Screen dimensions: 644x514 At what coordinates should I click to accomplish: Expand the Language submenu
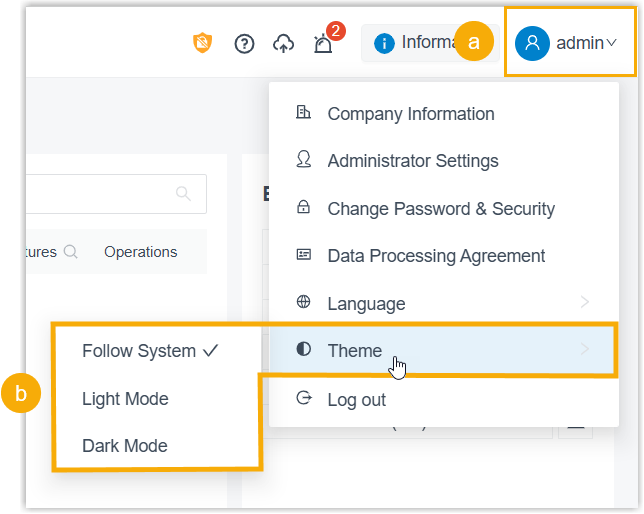pos(584,303)
